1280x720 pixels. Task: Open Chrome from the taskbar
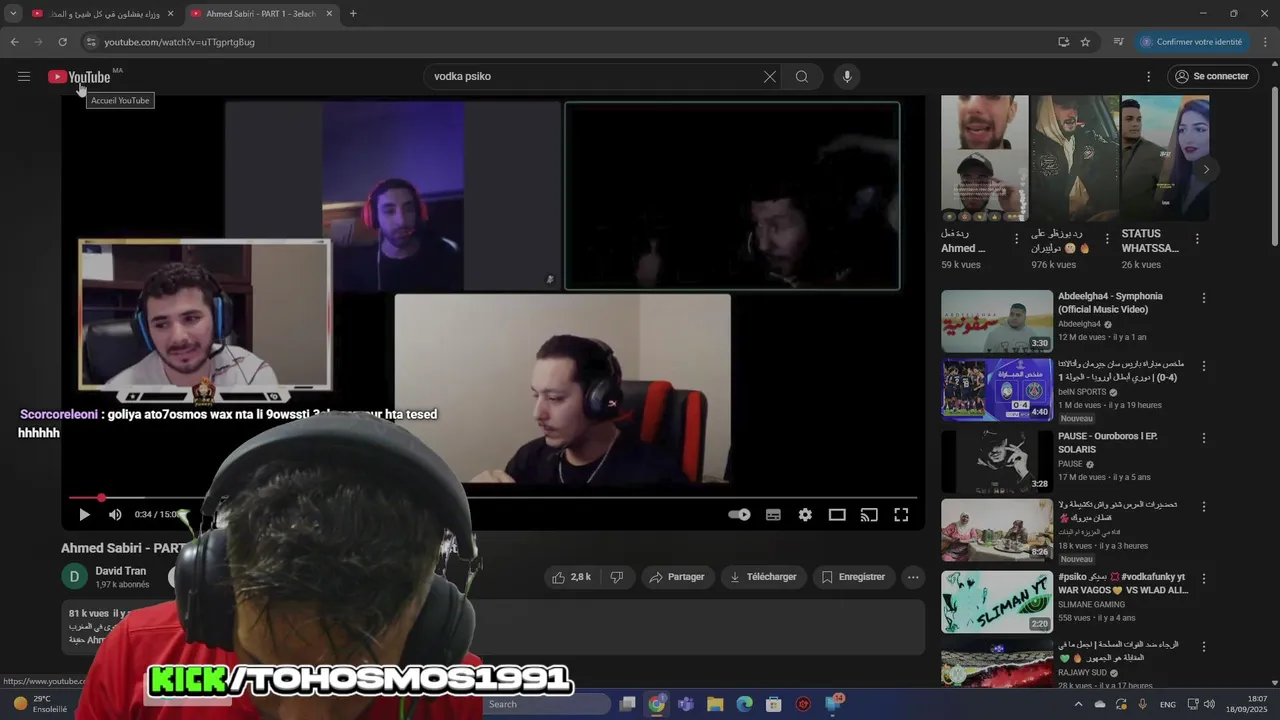(656, 704)
